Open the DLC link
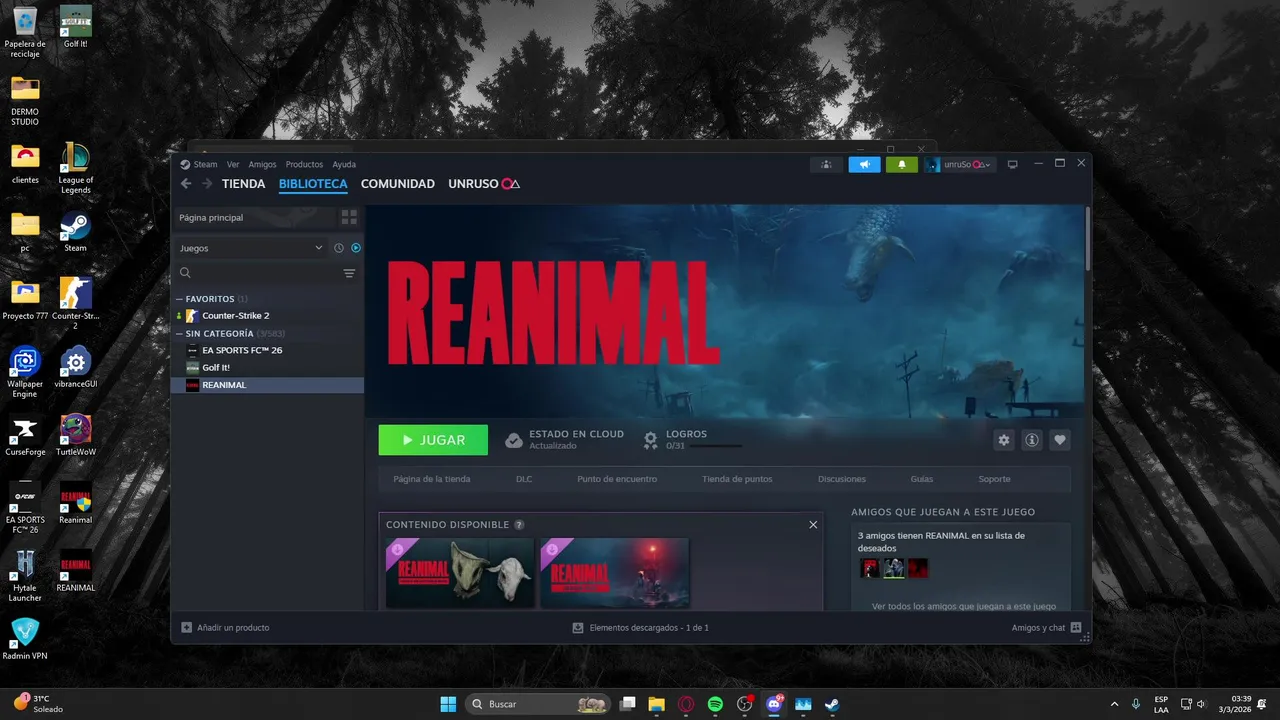This screenshot has width=1280, height=720. pyautogui.click(x=524, y=479)
